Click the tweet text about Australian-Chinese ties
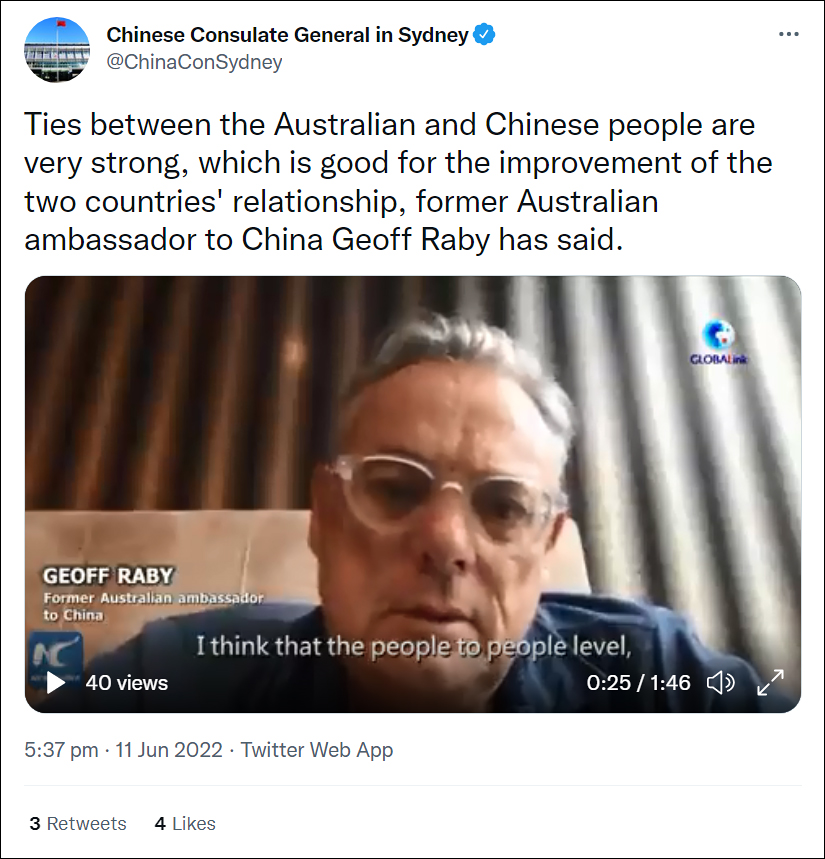The width and height of the screenshot is (825, 859). click(x=398, y=182)
